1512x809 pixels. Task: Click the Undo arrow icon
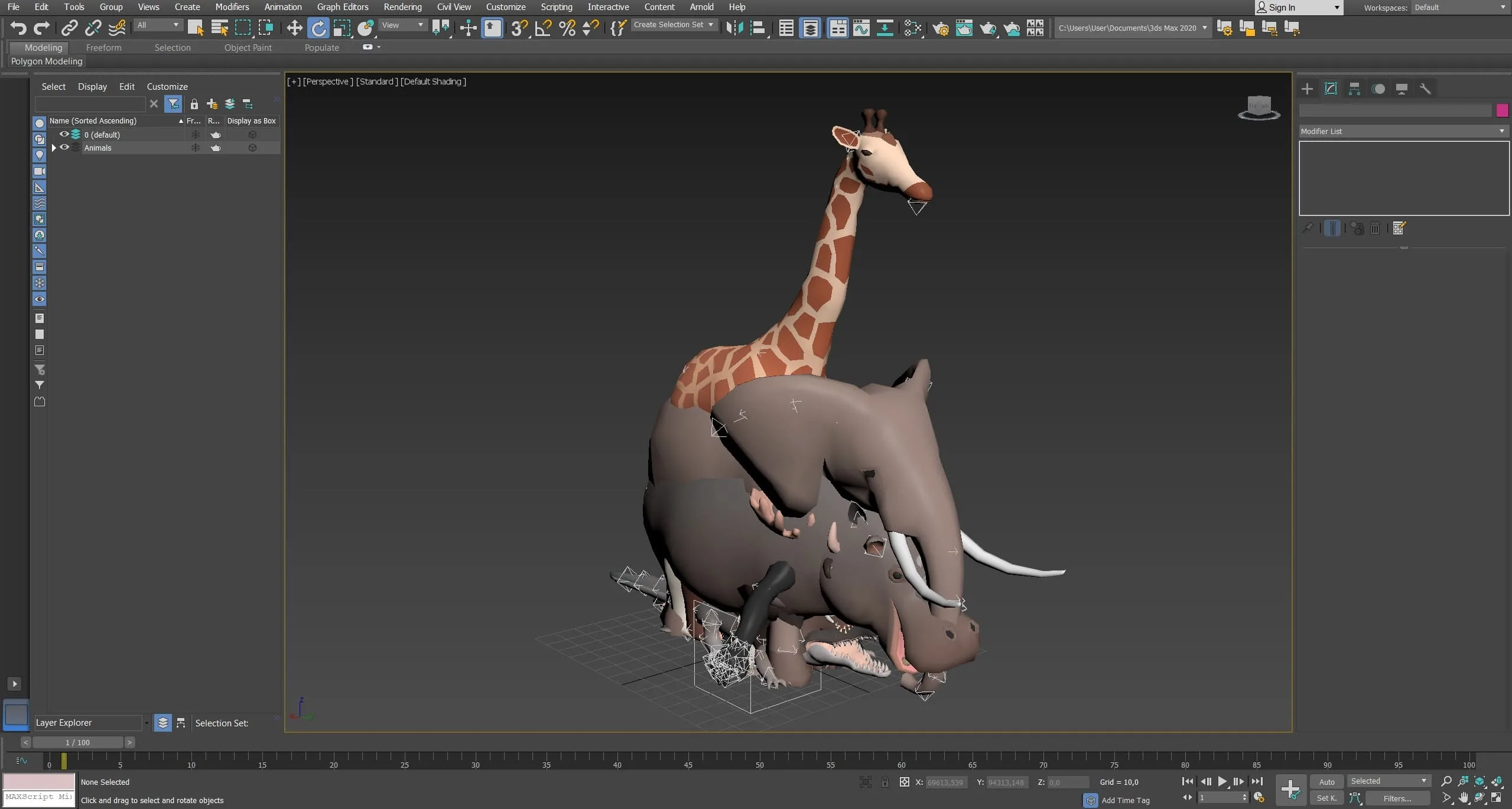tap(18, 28)
